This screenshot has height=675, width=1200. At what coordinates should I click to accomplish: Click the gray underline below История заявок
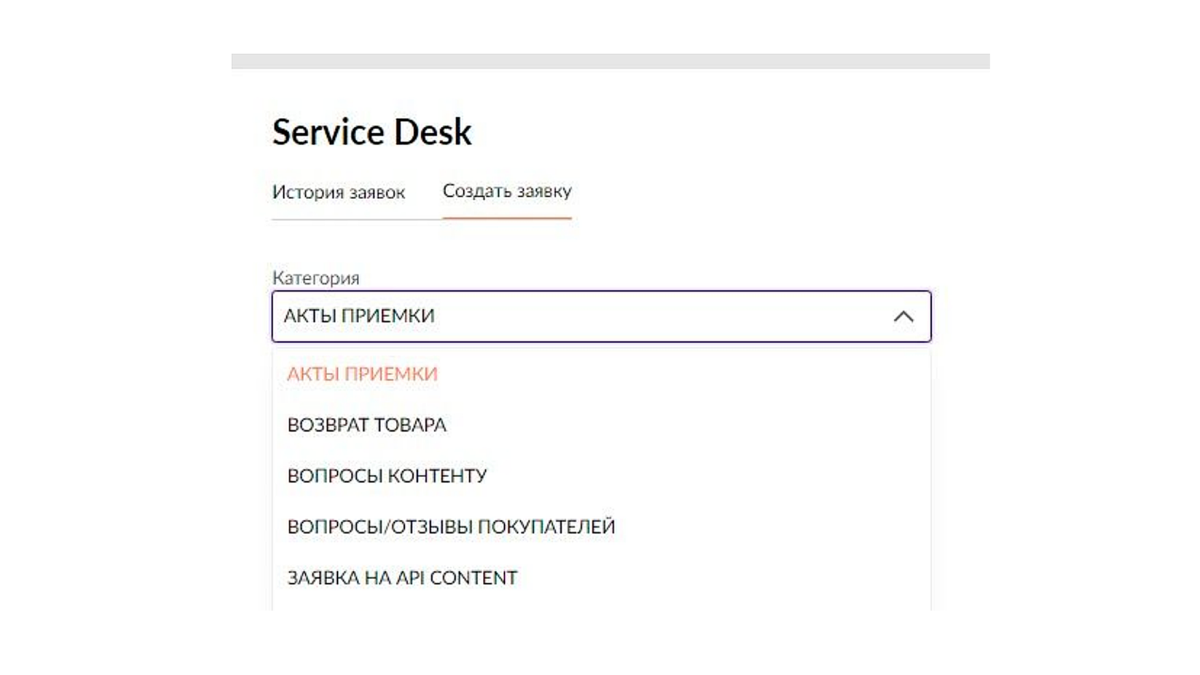[x=357, y=219]
